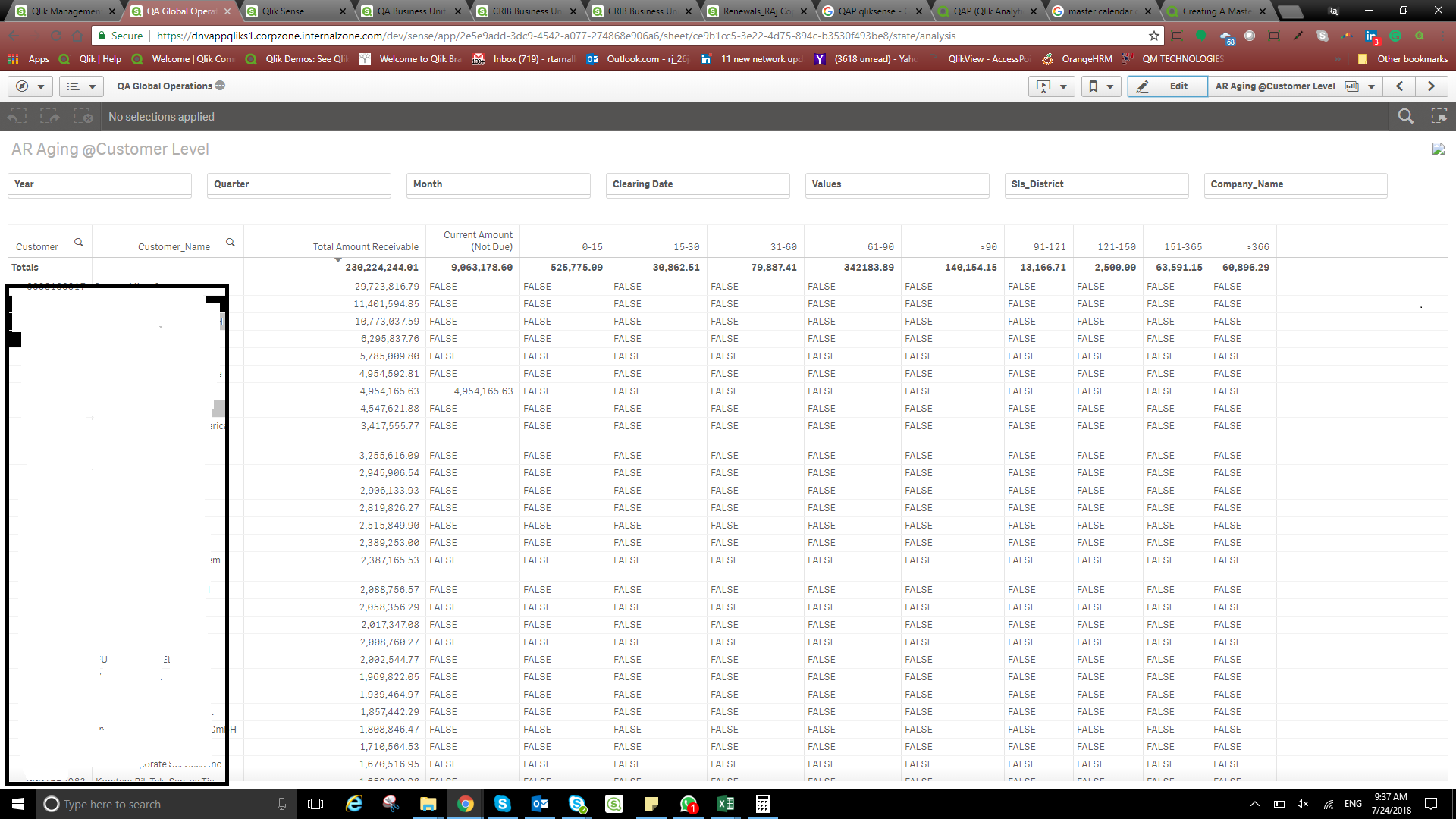Open the Other bookmarks folder

(1403, 59)
